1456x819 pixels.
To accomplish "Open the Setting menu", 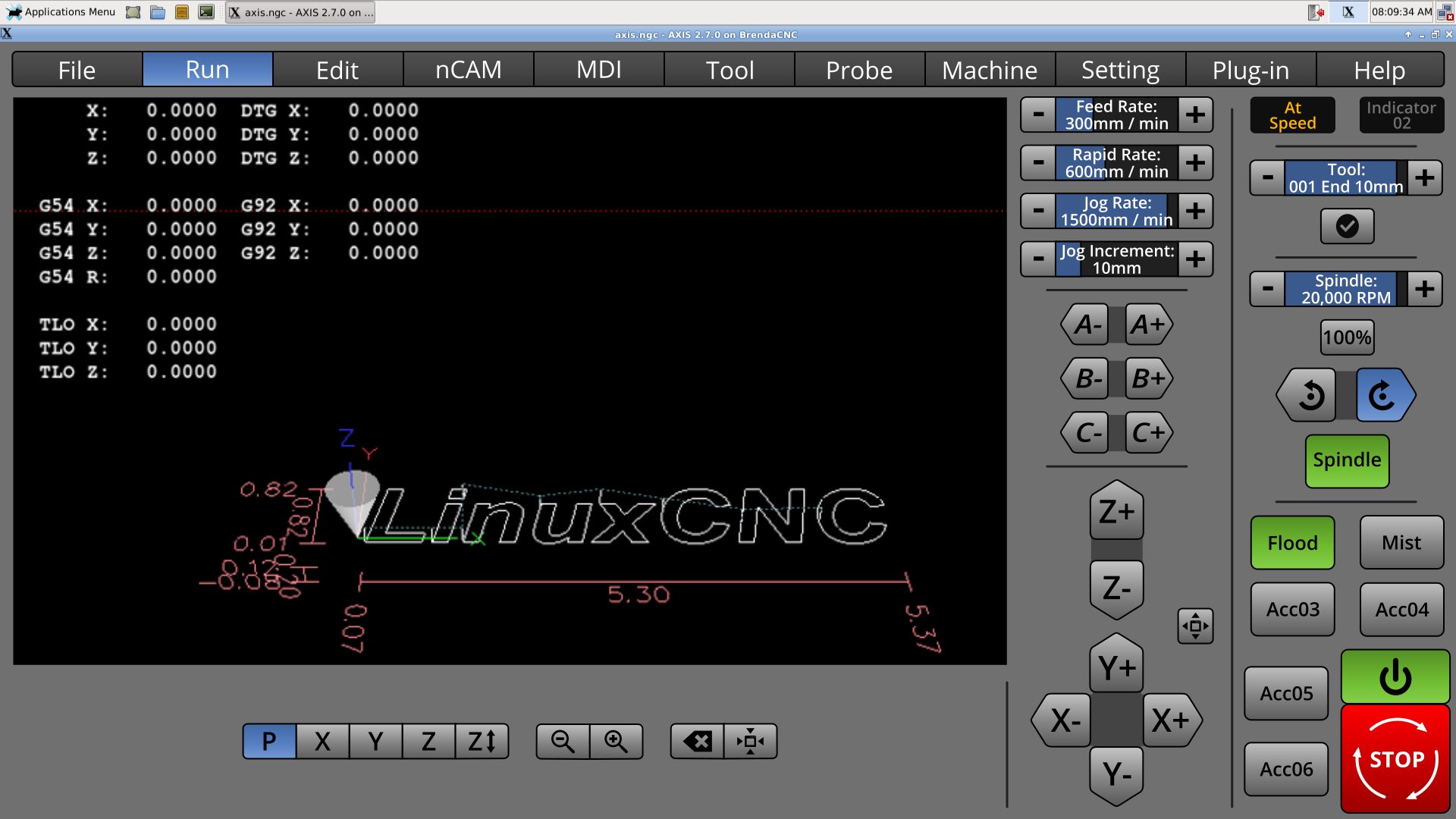I will [1120, 70].
